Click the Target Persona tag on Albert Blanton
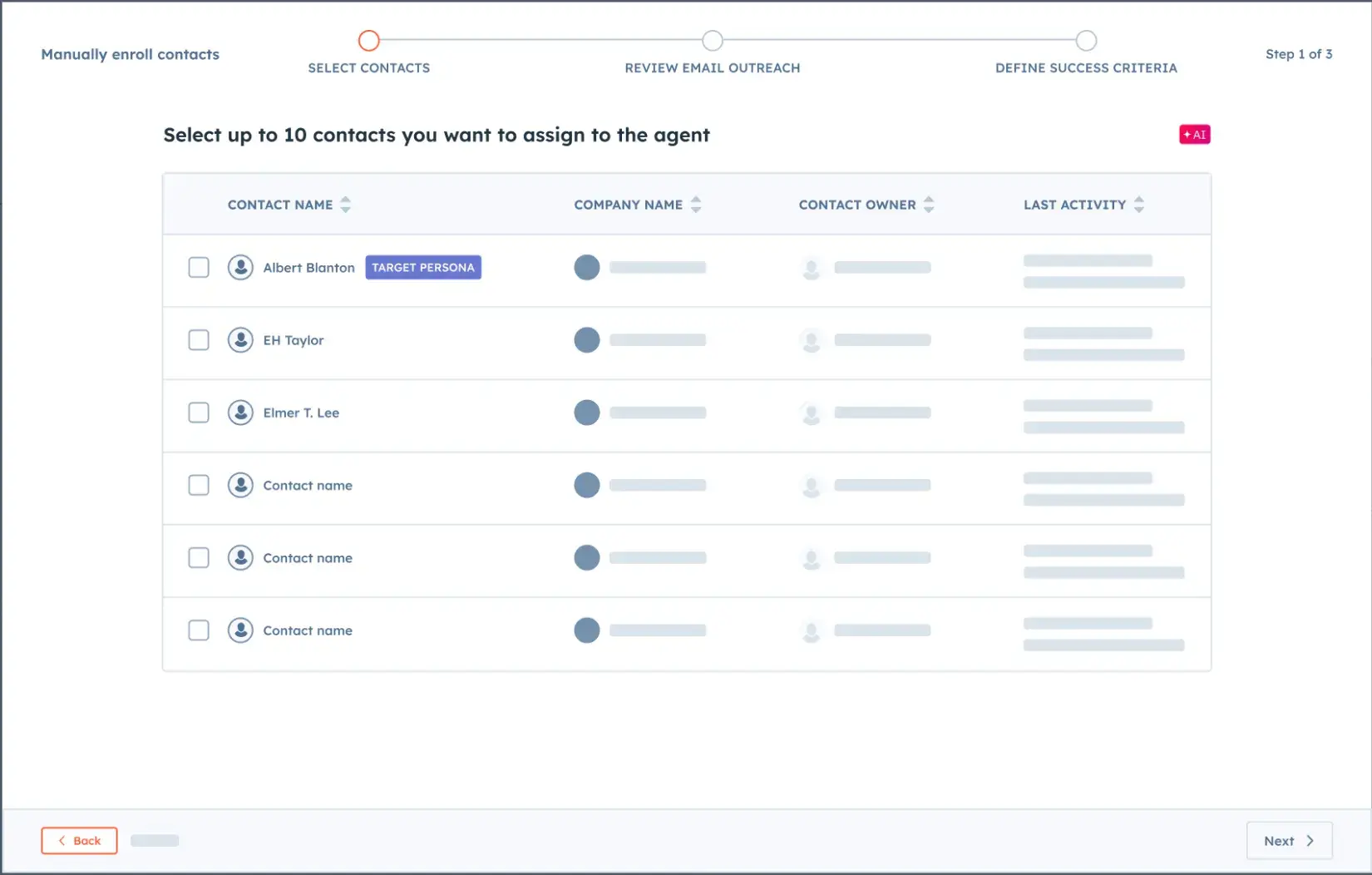Viewport: 1372px width, 875px height. click(423, 267)
